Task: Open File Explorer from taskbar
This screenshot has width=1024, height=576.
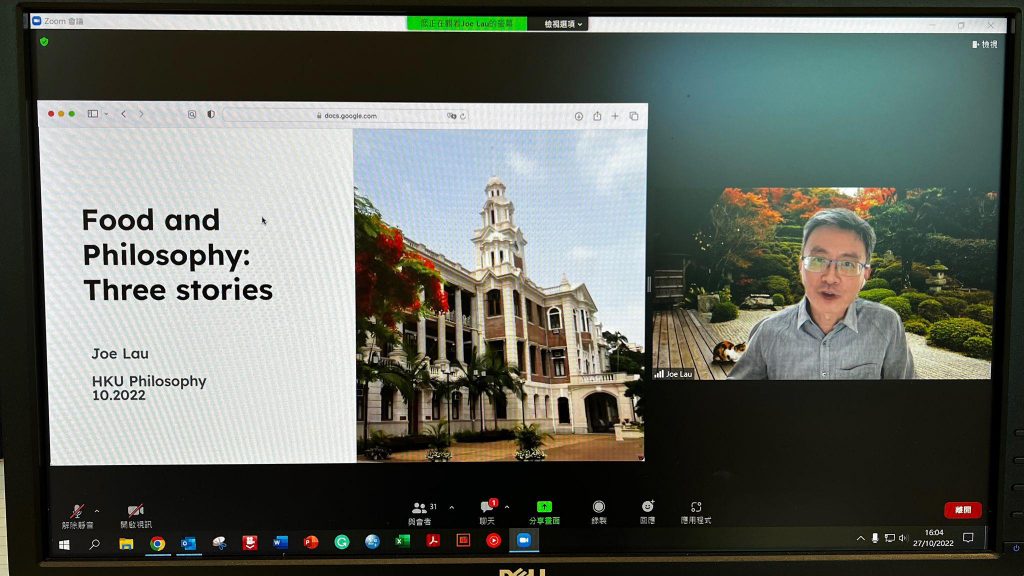Action: pyautogui.click(x=126, y=543)
